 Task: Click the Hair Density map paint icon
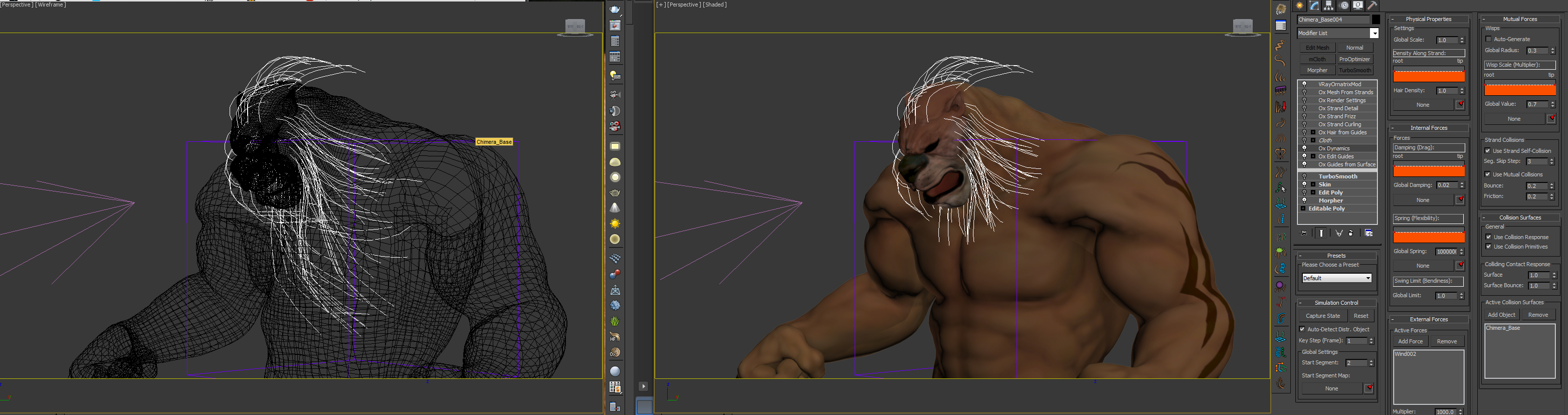pos(1460,105)
